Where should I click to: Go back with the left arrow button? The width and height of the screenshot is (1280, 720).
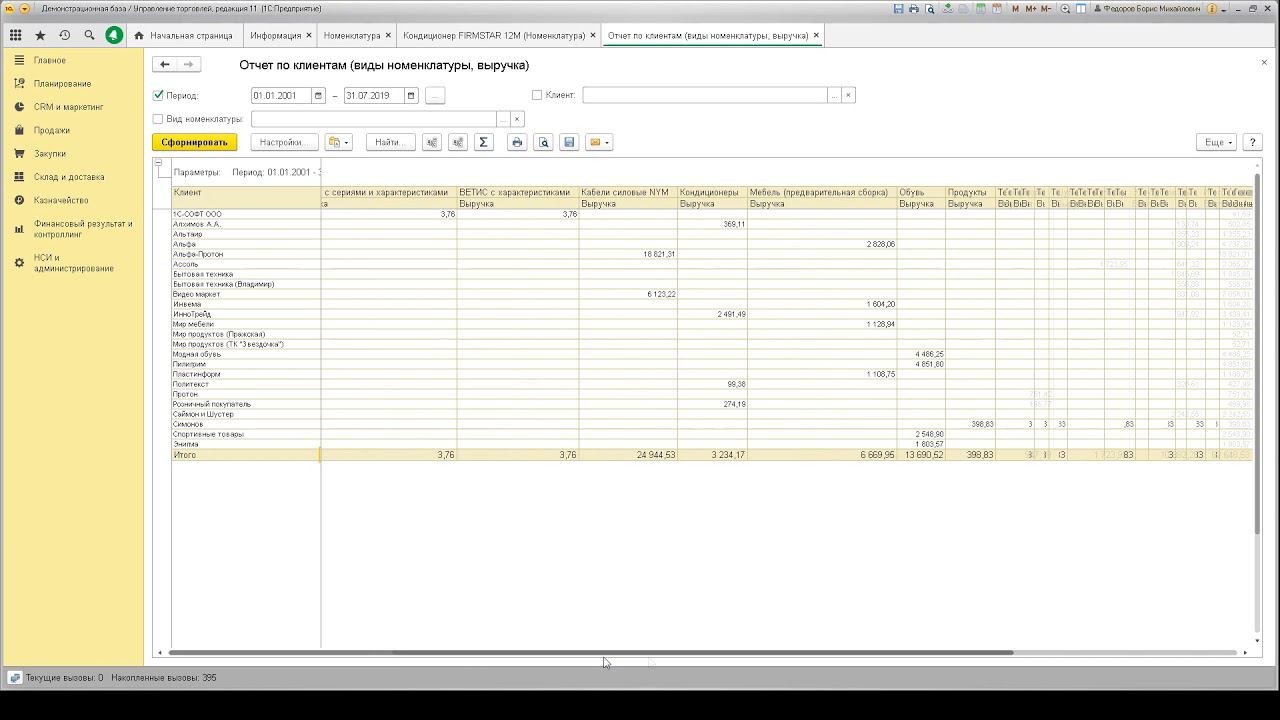point(165,64)
